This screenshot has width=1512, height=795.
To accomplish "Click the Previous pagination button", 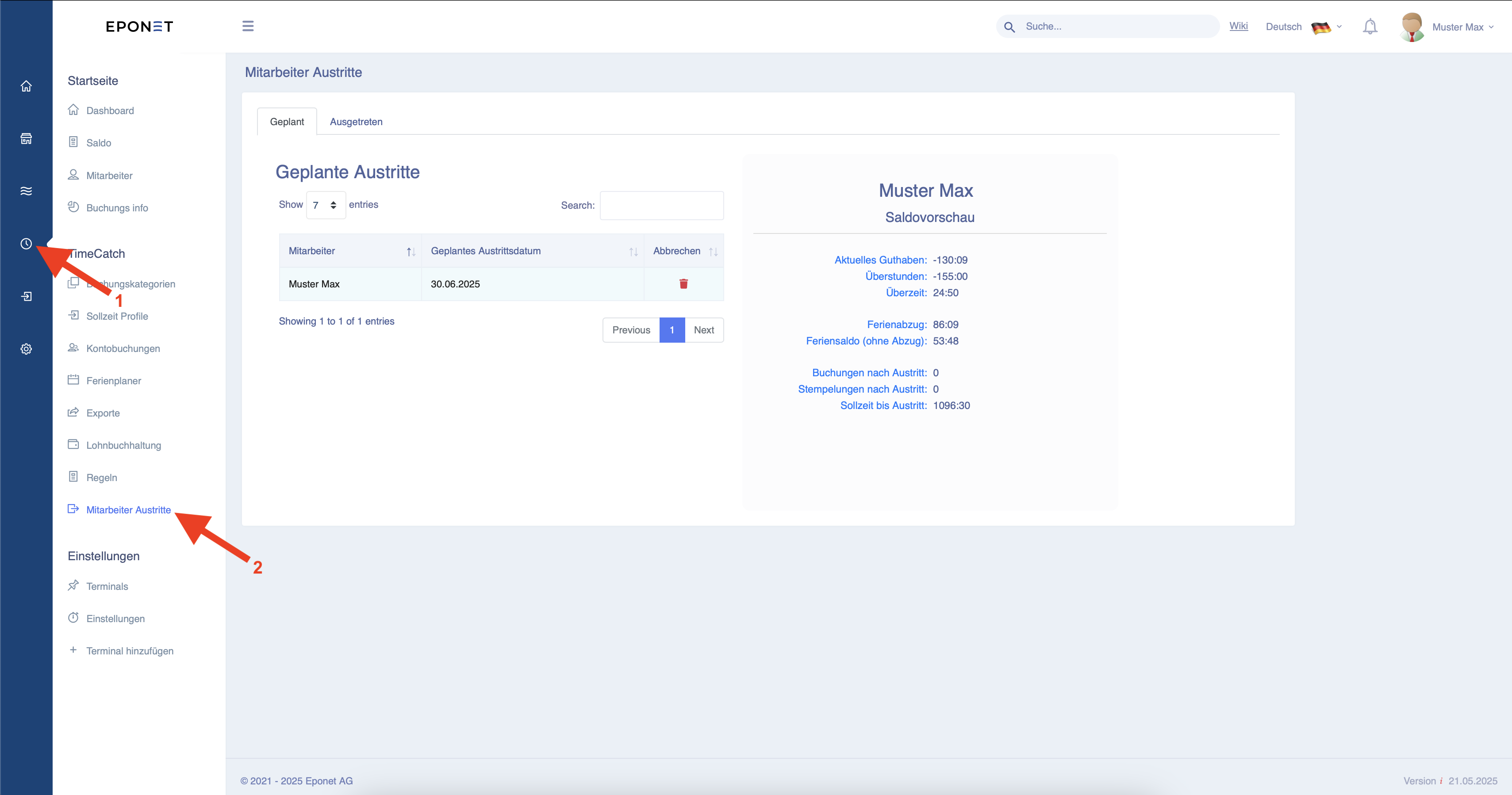I will pyautogui.click(x=631, y=330).
